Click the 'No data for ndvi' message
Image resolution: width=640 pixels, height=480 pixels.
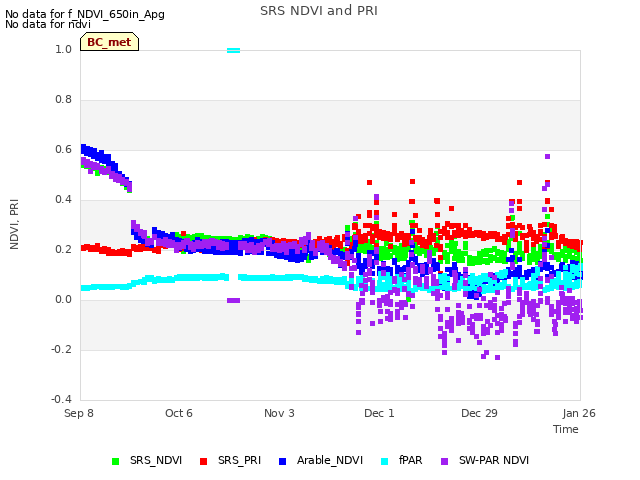pos(48,24)
